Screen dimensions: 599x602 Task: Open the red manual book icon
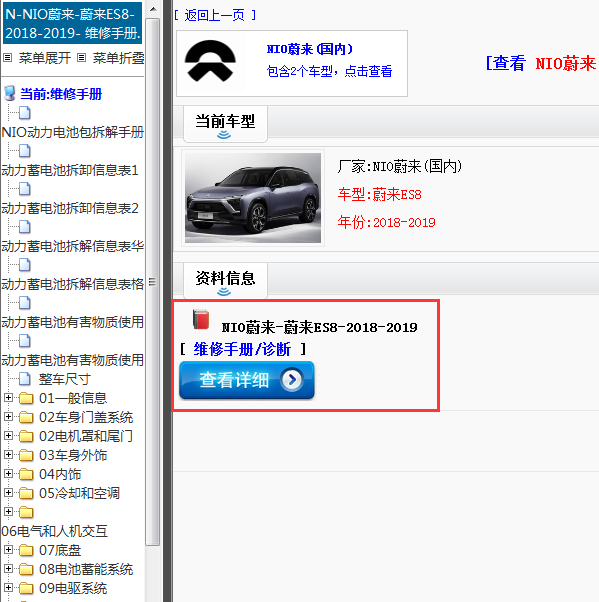click(x=201, y=319)
